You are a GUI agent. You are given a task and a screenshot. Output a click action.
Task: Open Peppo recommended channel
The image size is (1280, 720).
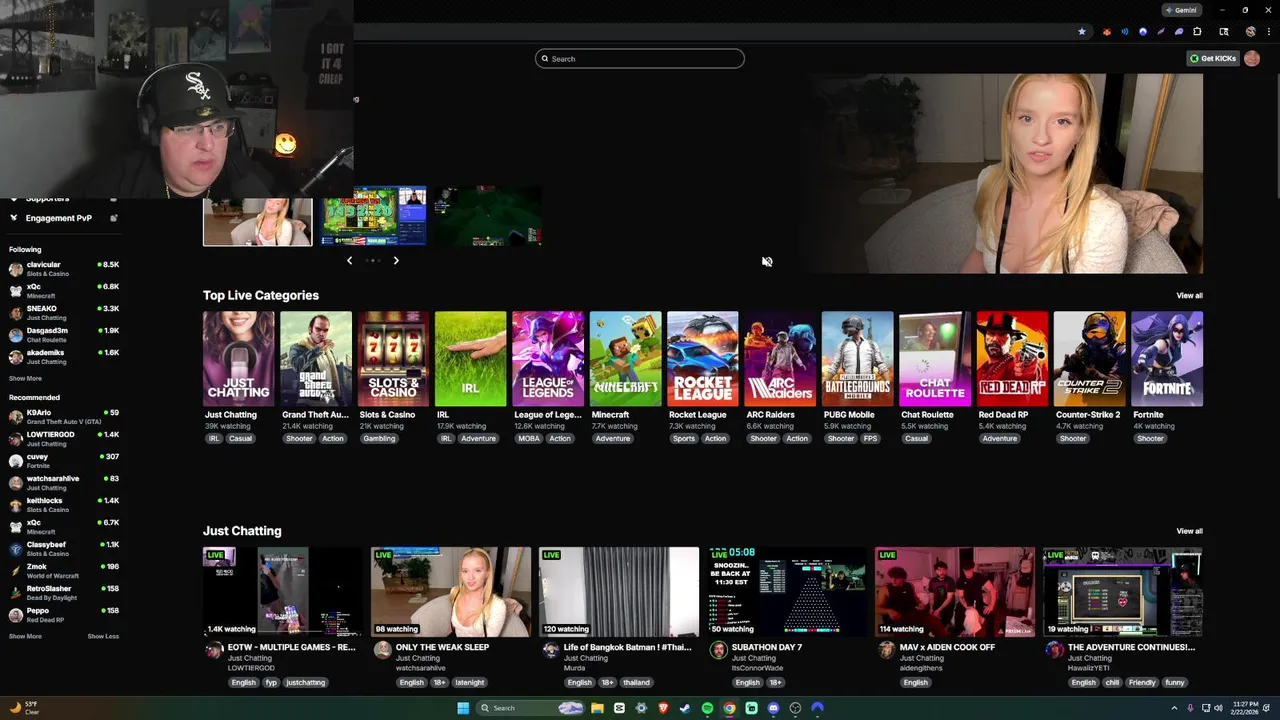pos(64,614)
